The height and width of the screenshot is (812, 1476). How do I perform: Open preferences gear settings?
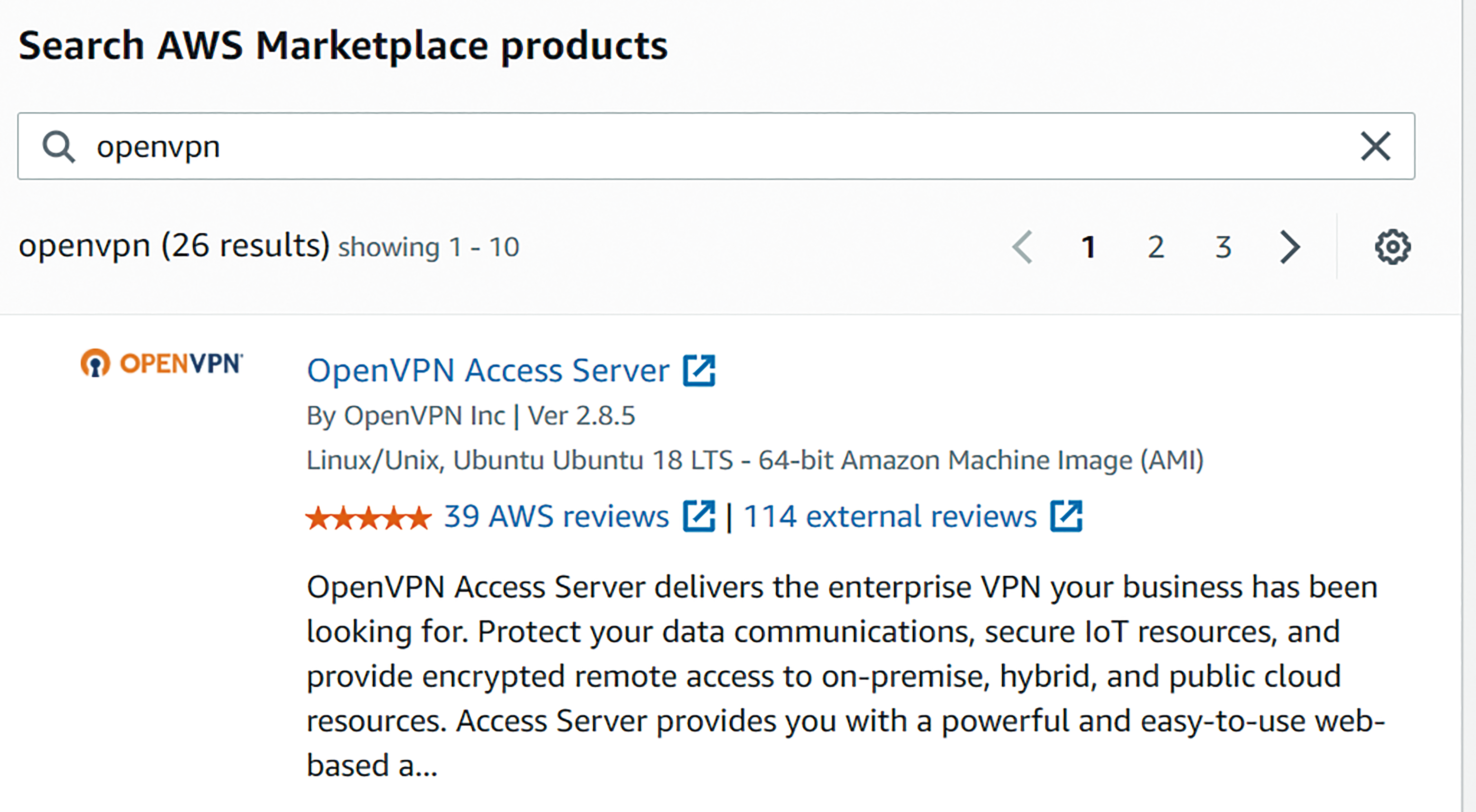[x=1393, y=247]
